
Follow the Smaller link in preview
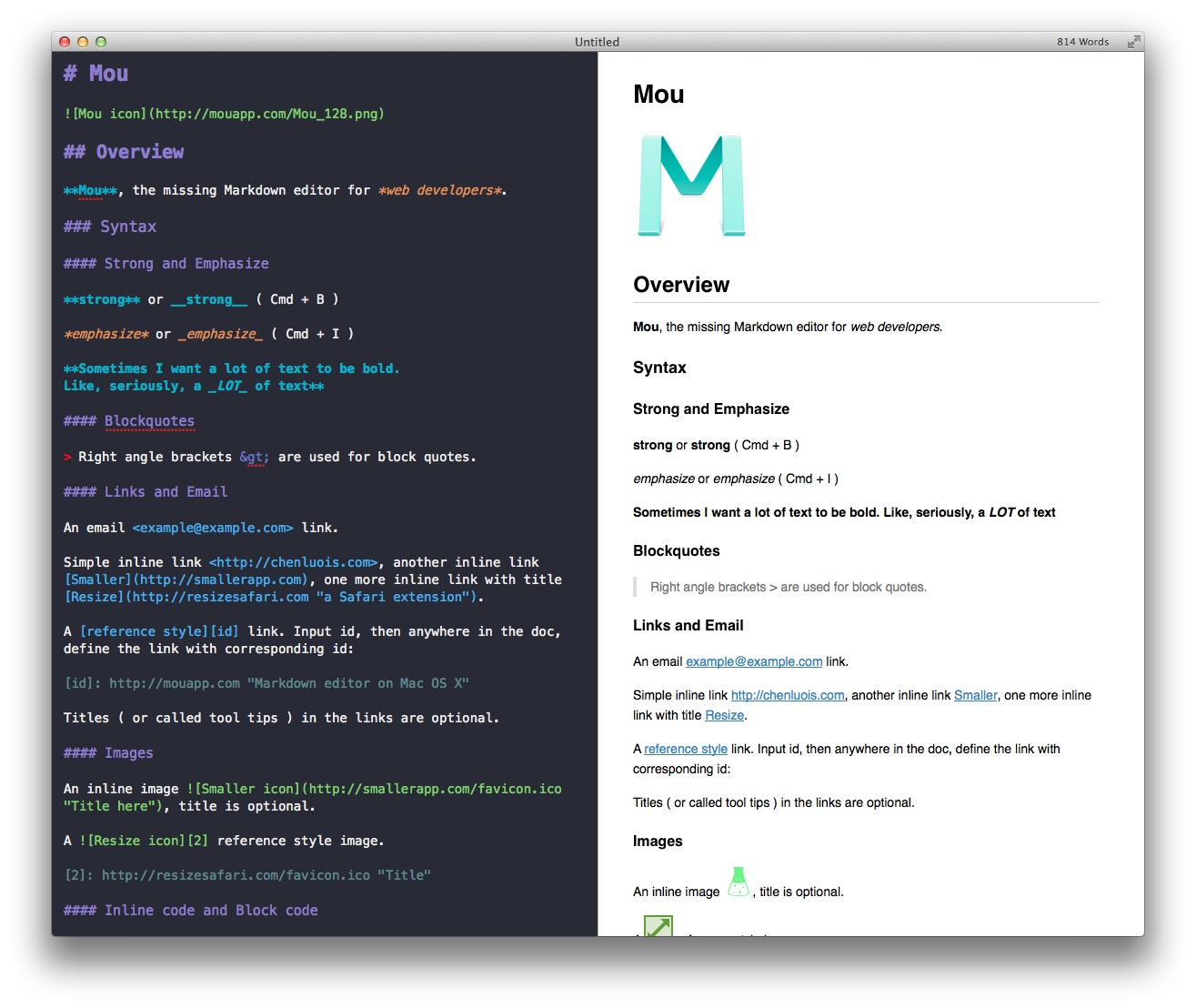click(x=976, y=695)
